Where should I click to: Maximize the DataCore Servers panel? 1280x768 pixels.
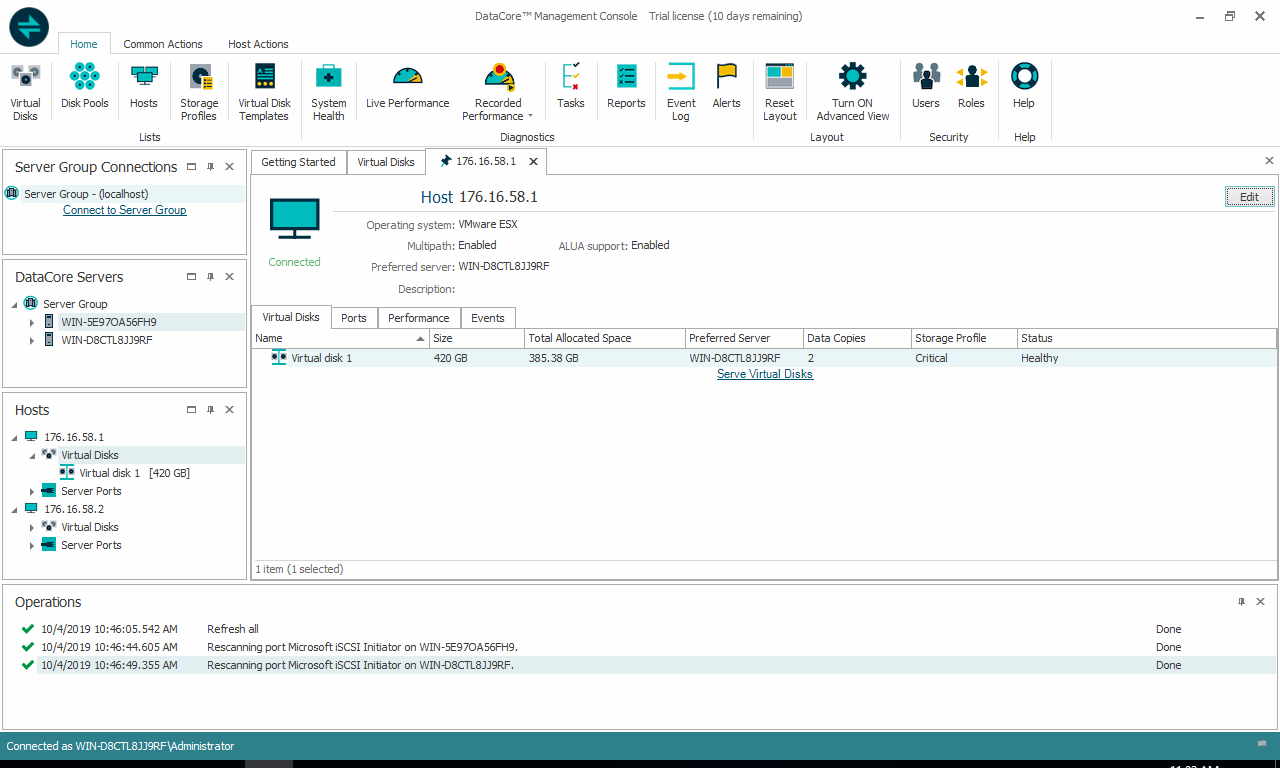[192, 277]
